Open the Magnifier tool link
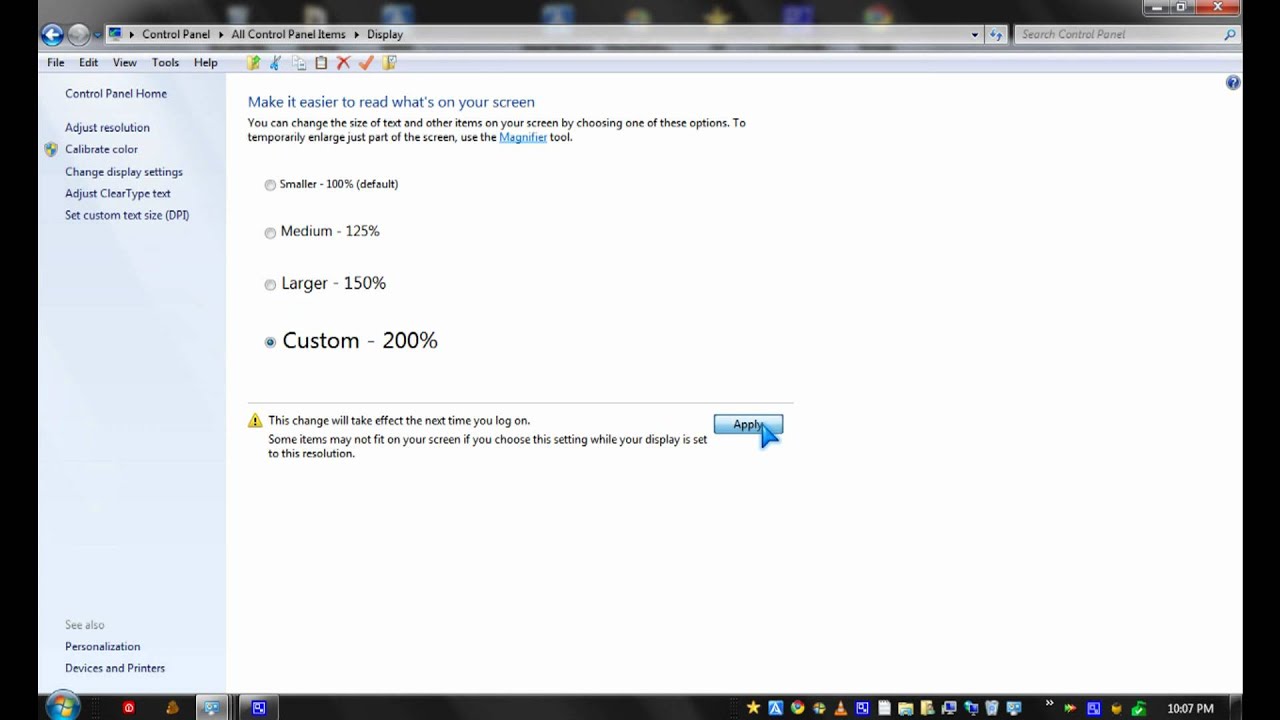This screenshot has height=720, width=1280. click(x=523, y=137)
